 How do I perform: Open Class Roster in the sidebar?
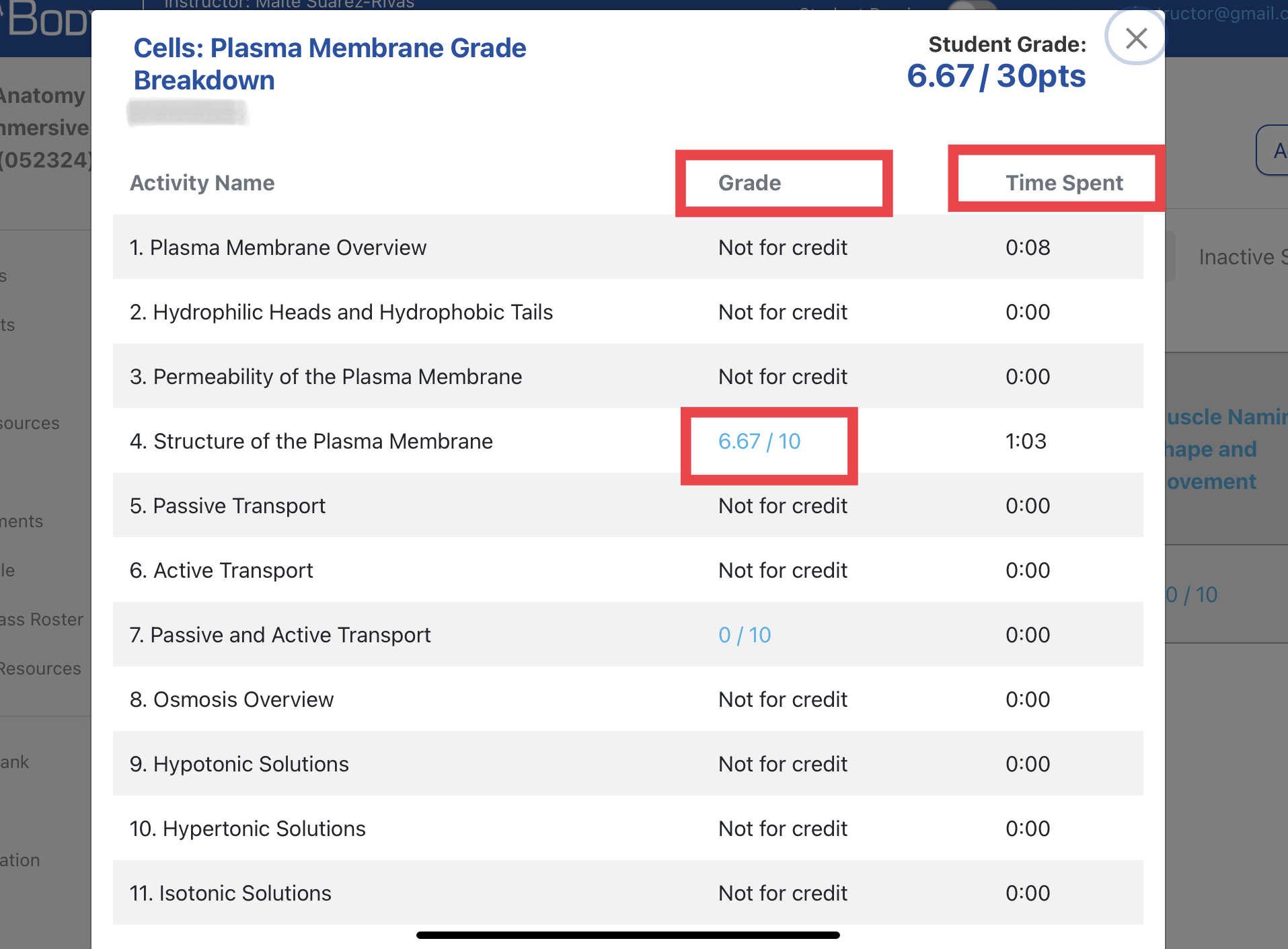pyautogui.click(x=40, y=619)
